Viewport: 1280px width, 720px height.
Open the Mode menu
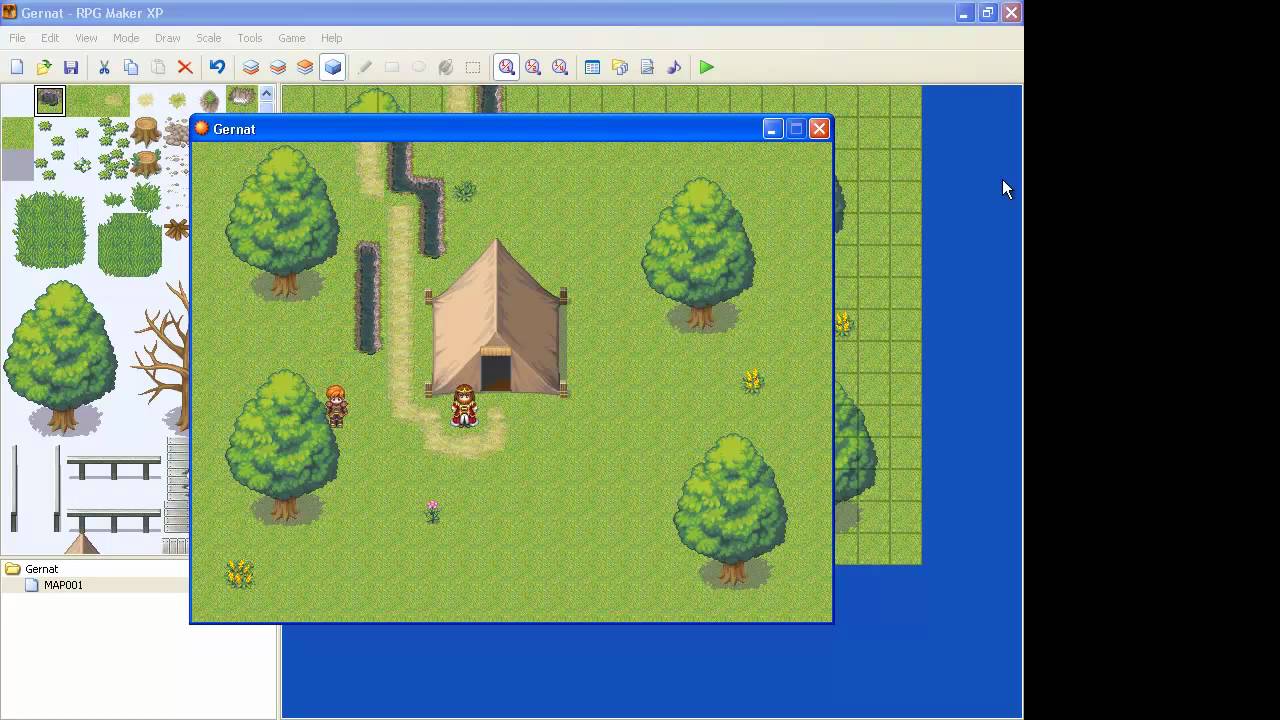coord(126,38)
